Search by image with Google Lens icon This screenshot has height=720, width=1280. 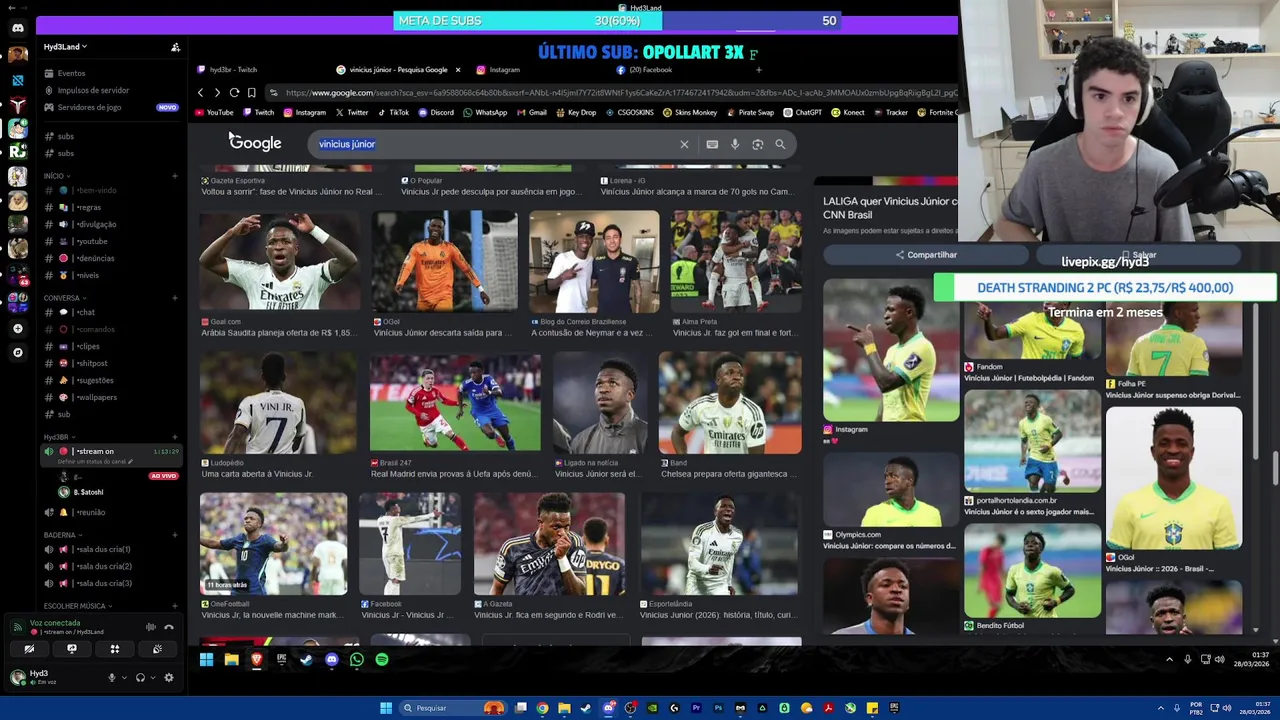point(757,144)
